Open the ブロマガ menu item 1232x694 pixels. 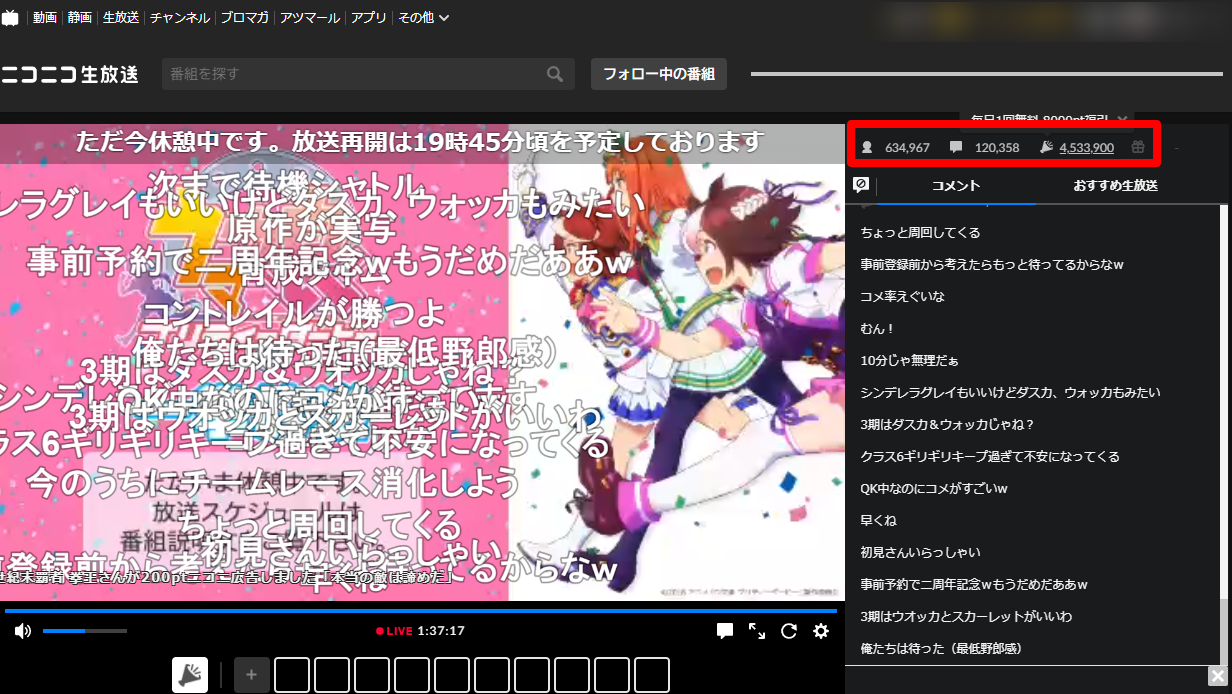pyautogui.click(x=245, y=18)
